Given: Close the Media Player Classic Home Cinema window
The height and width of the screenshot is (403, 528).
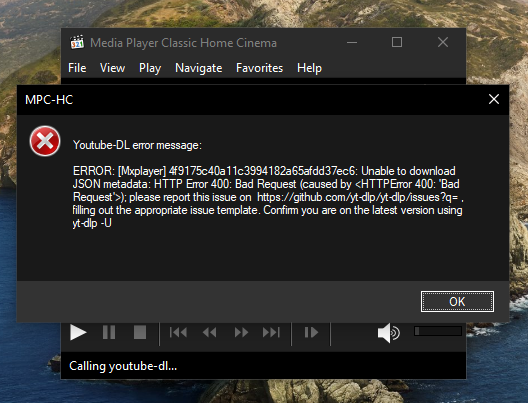Looking at the screenshot, I should click(x=443, y=42).
